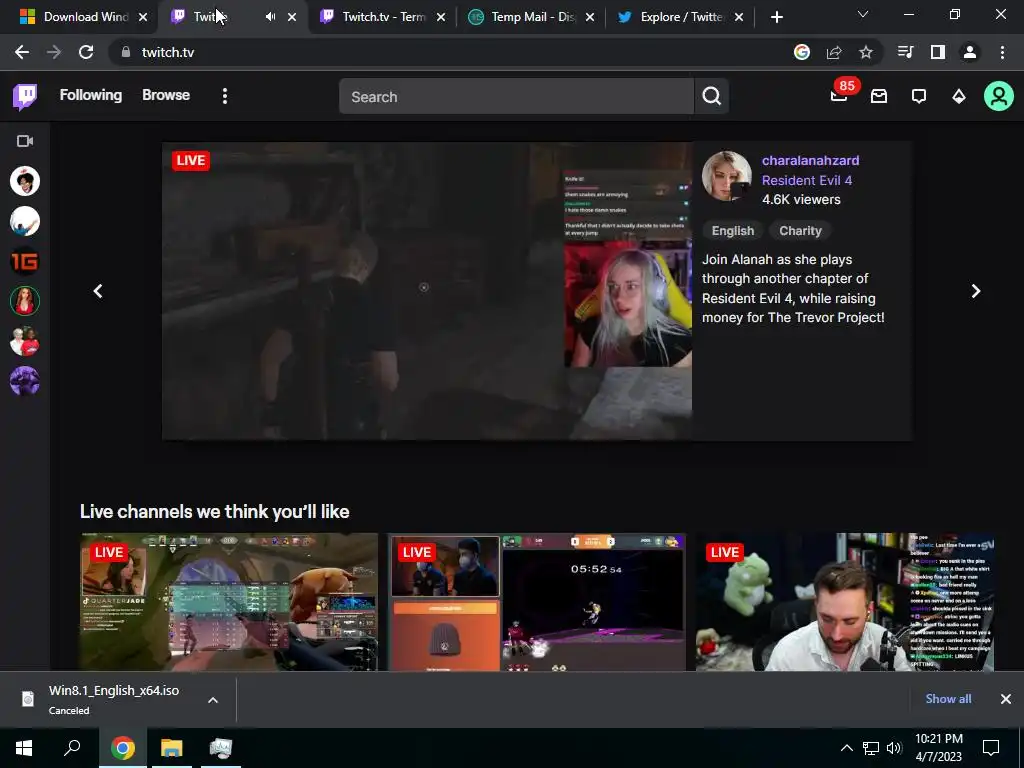This screenshot has width=1024, height=768.
Task: Open charalanahzard channel avatar
Action: (726, 176)
